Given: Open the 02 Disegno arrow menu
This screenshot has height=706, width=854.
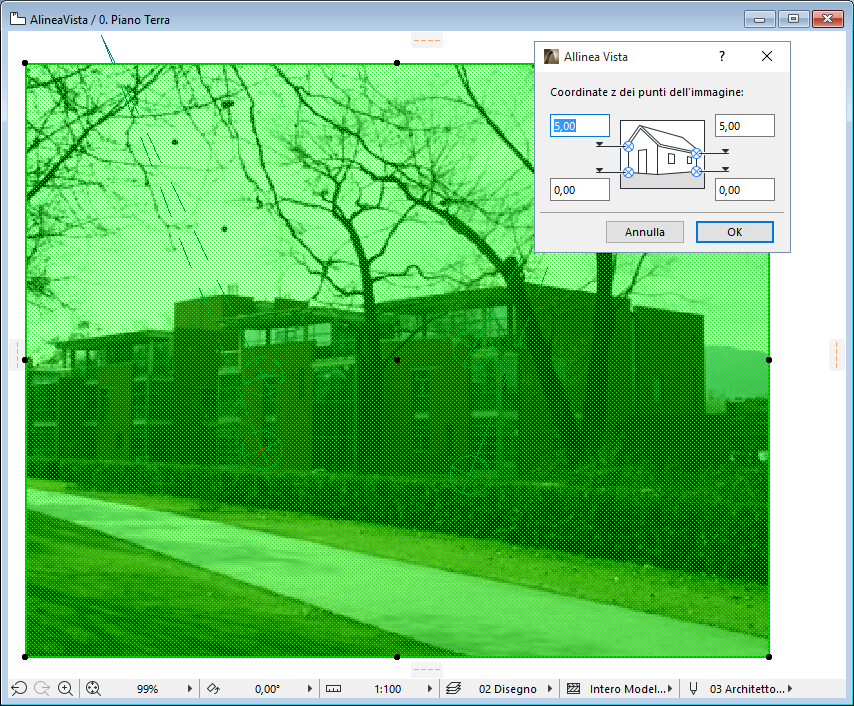Looking at the screenshot, I should tap(550, 689).
